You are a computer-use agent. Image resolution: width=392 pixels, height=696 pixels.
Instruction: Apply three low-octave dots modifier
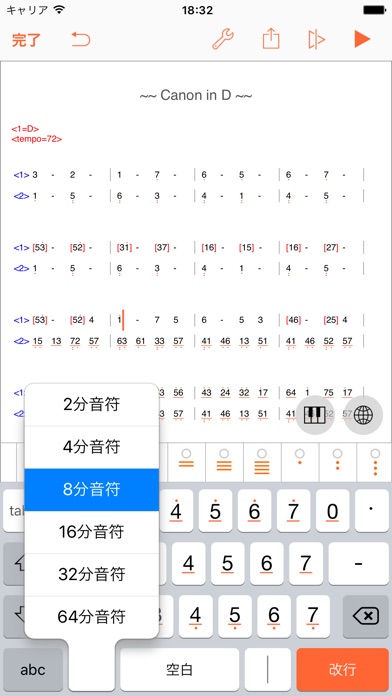375,462
